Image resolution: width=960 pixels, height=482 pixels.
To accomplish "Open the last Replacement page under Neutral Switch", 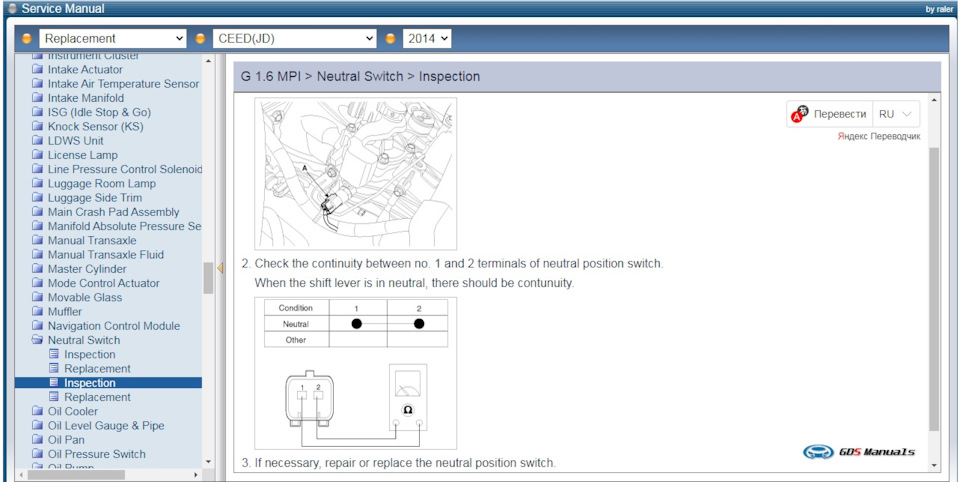I will (97, 397).
